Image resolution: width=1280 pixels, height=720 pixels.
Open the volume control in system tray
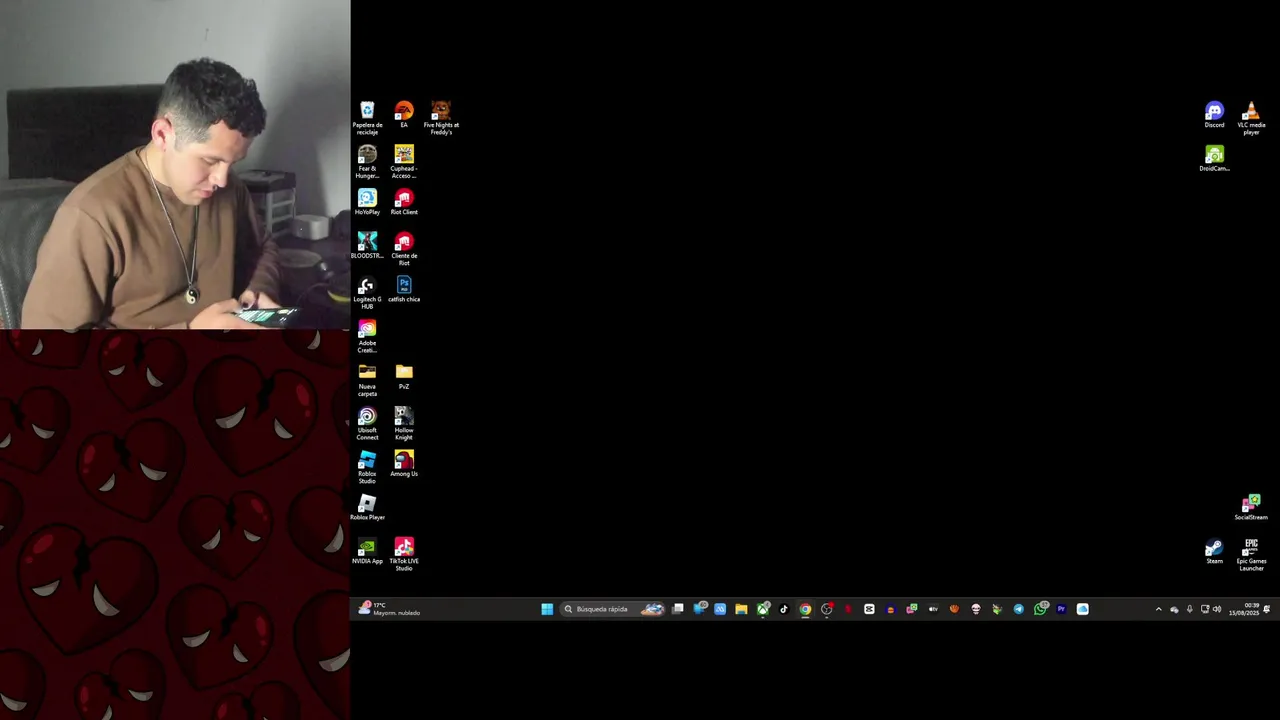tap(1217, 609)
